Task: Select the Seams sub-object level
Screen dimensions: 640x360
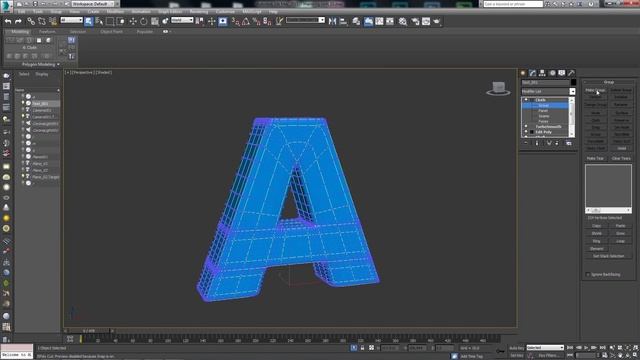Action: coord(544,116)
